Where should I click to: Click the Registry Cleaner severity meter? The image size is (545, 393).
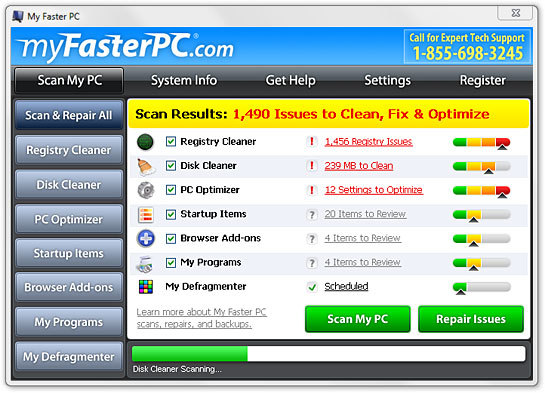[481, 143]
